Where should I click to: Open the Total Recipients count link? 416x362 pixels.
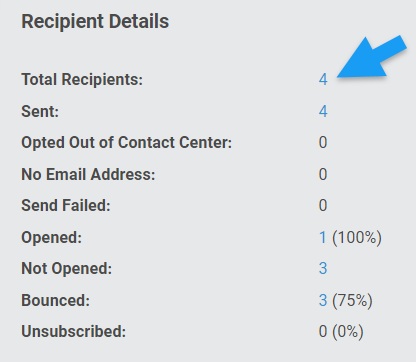(x=323, y=80)
